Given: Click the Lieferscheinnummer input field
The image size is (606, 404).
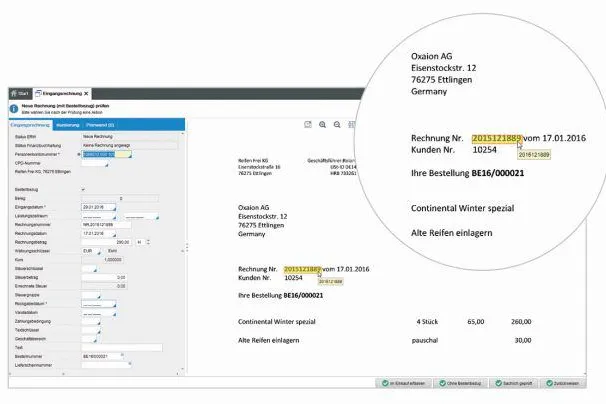Looking at the screenshot, I should pyautogui.click(x=104, y=365).
